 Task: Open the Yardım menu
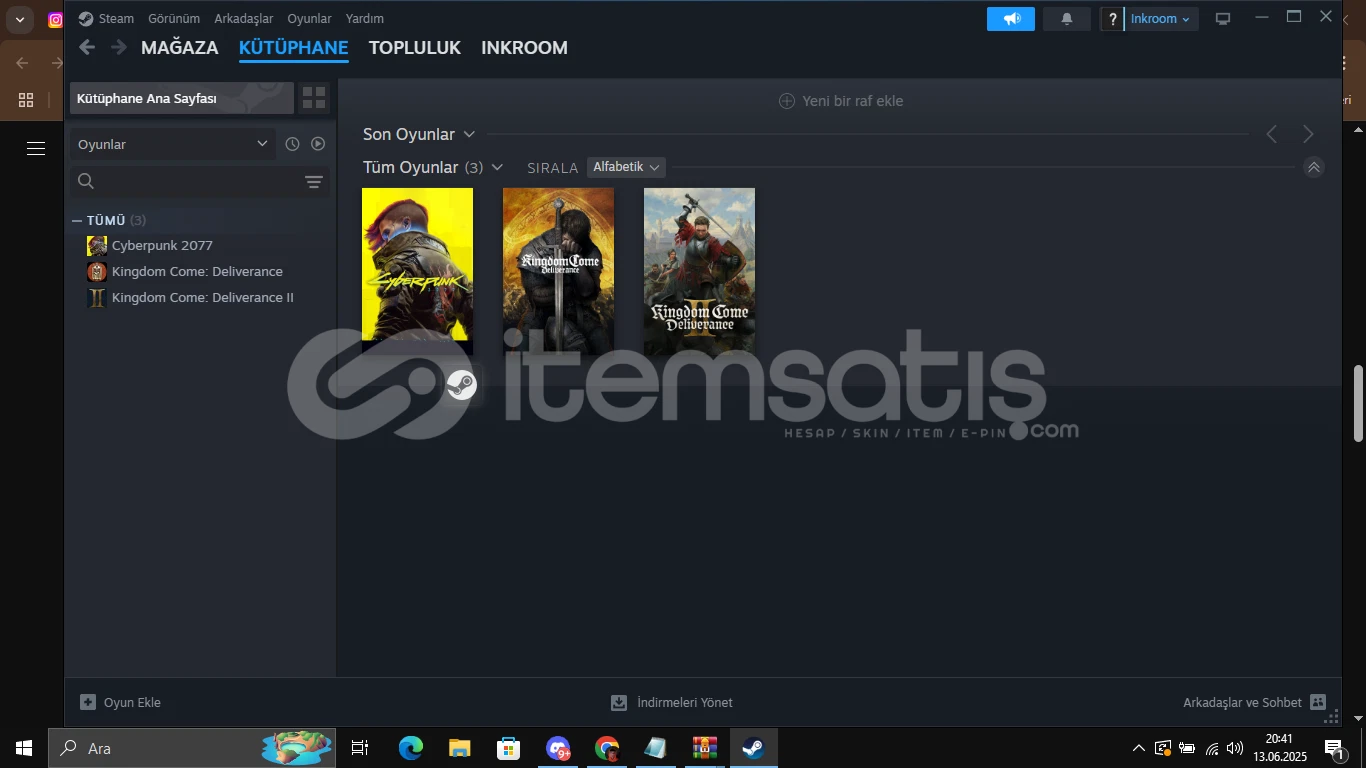coord(364,19)
